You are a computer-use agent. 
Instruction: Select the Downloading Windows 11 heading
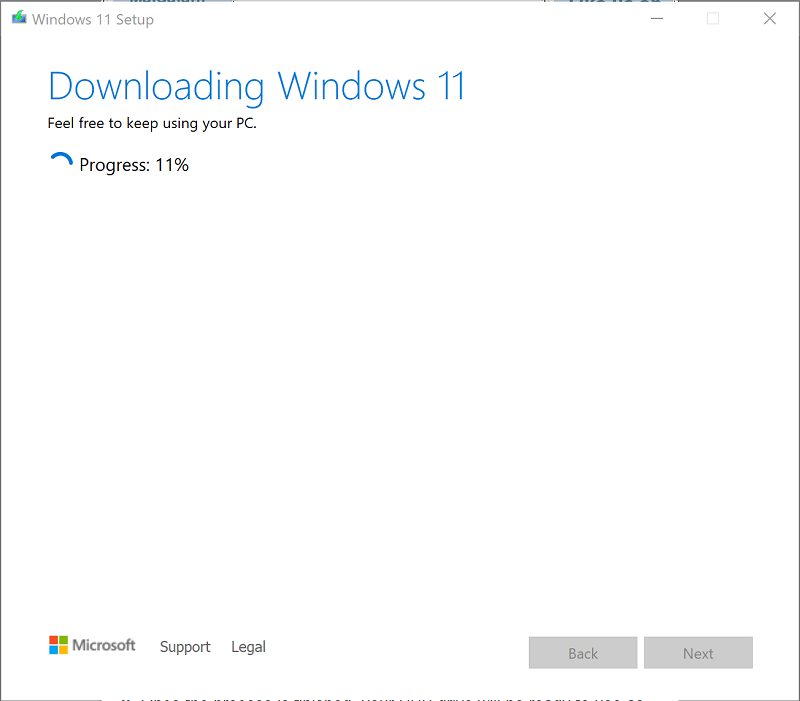coord(256,87)
